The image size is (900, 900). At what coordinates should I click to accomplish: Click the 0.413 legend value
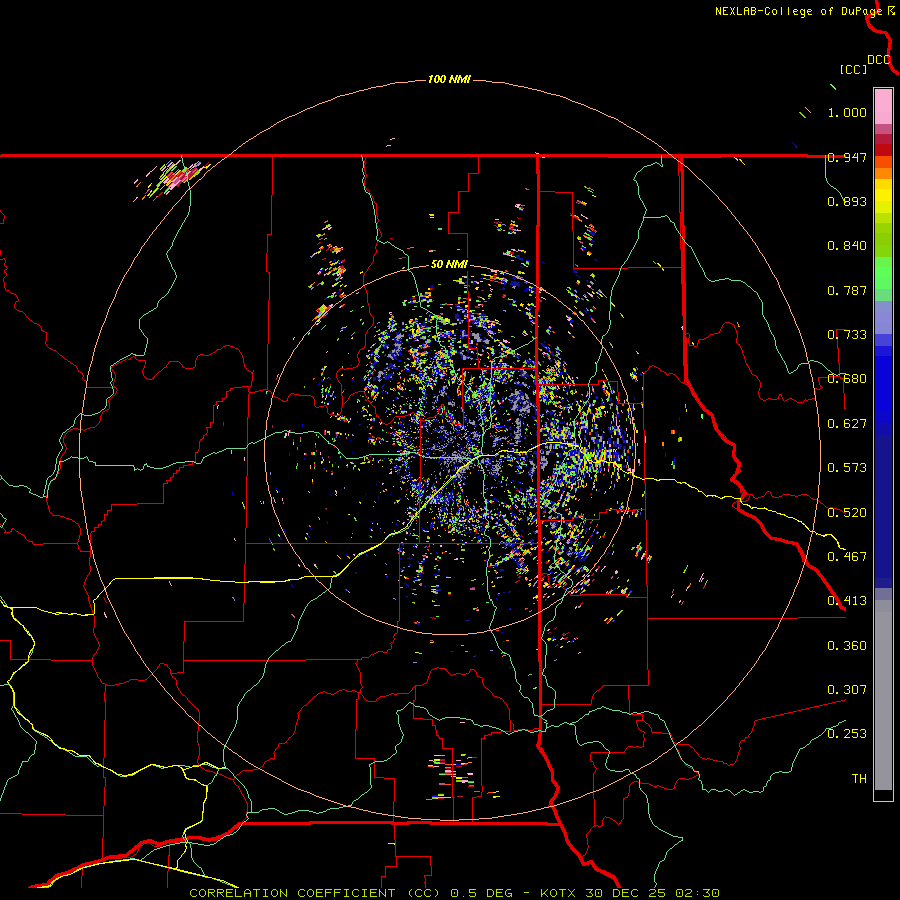click(847, 601)
